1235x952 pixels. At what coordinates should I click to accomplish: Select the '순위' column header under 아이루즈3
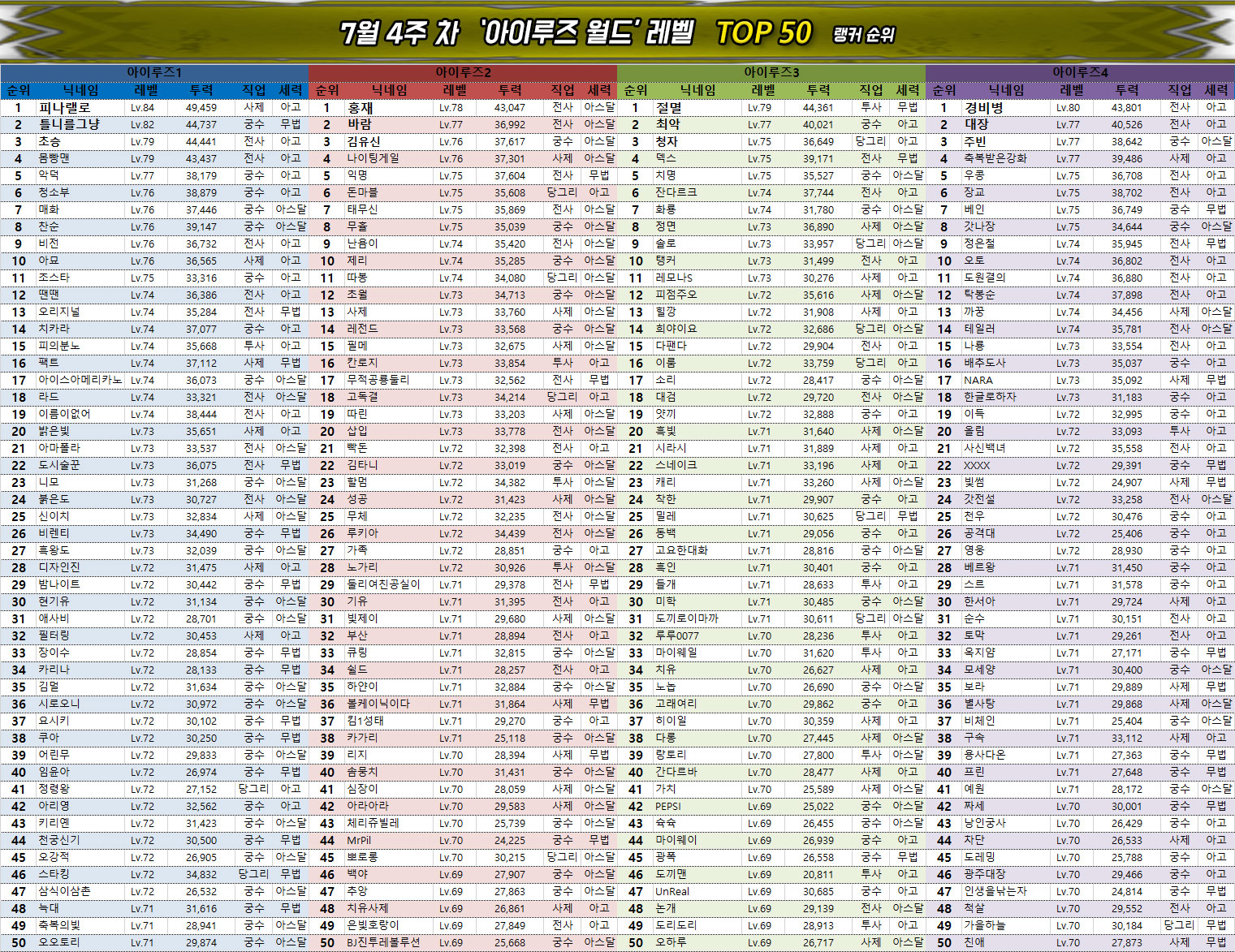tap(636, 90)
